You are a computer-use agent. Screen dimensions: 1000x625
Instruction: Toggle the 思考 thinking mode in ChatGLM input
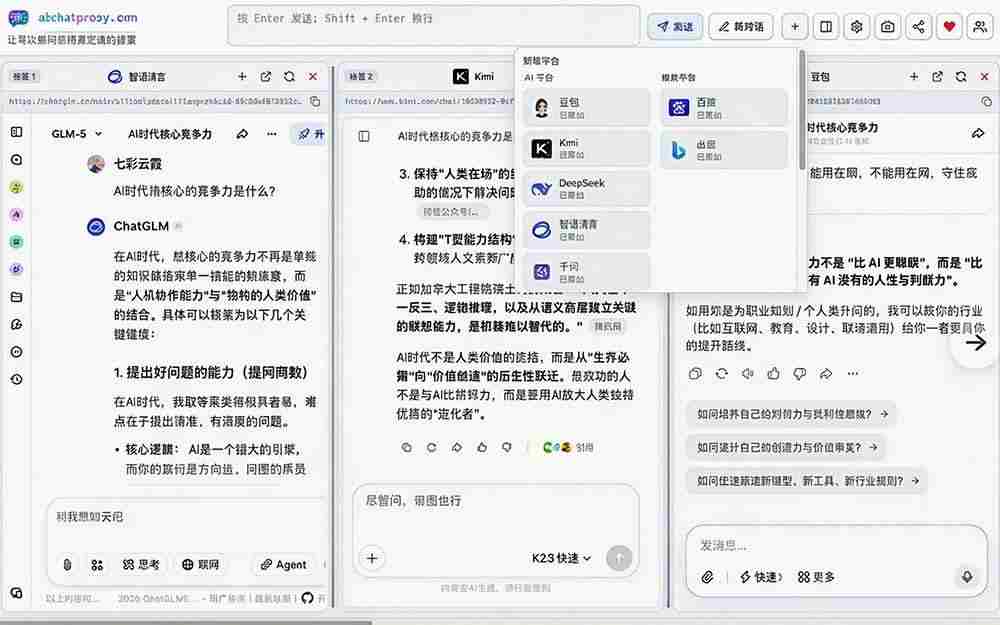click(141, 564)
